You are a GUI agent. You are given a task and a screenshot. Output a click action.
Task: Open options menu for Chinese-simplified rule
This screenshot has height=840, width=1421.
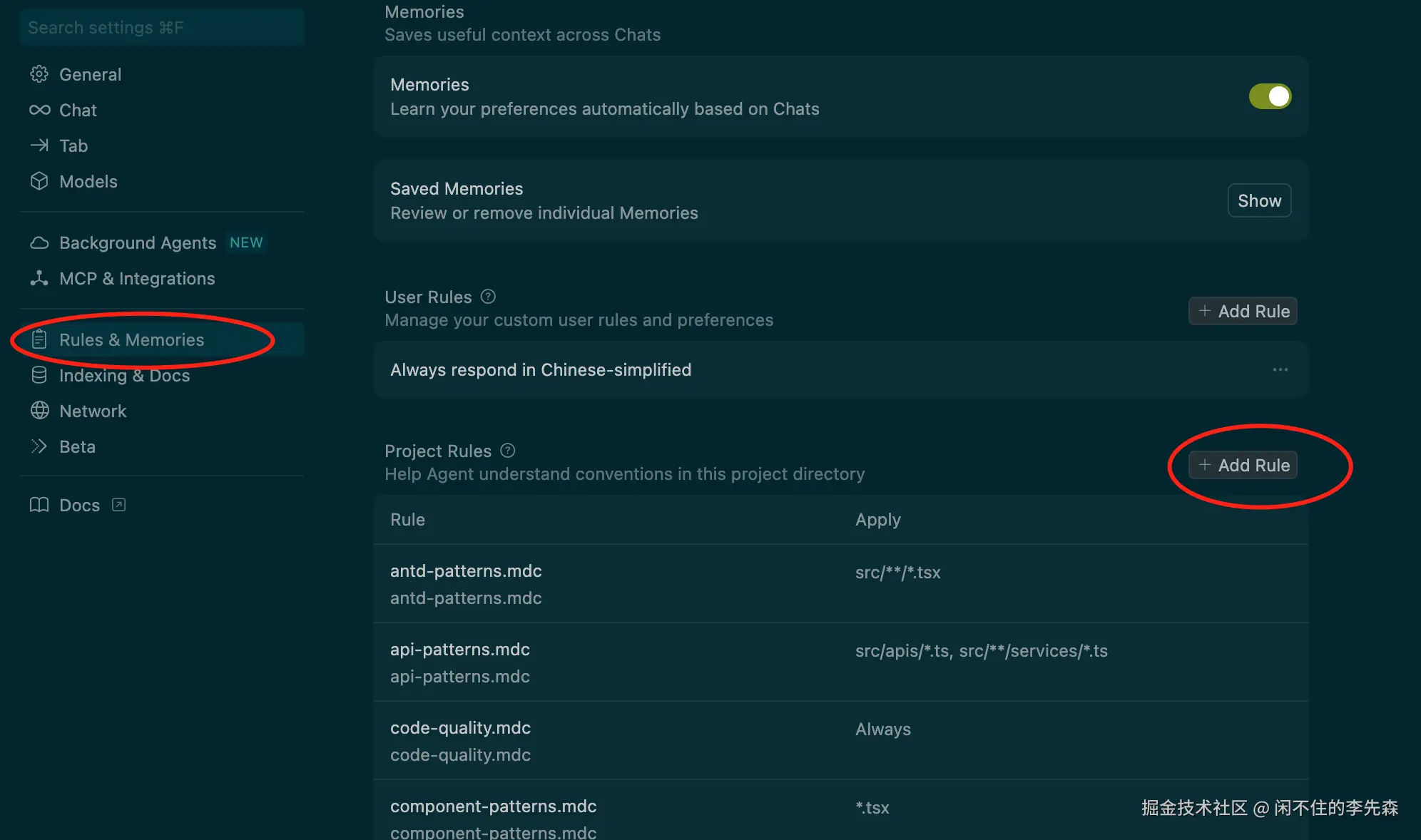coord(1280,369)
